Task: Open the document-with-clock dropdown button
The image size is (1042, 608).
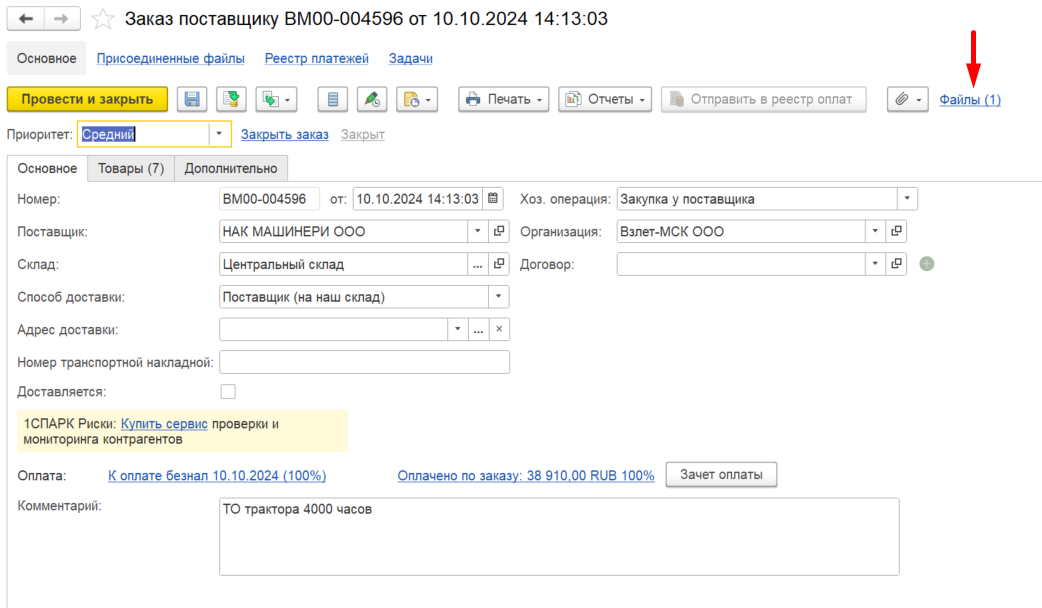Action: tap(417, 99)
